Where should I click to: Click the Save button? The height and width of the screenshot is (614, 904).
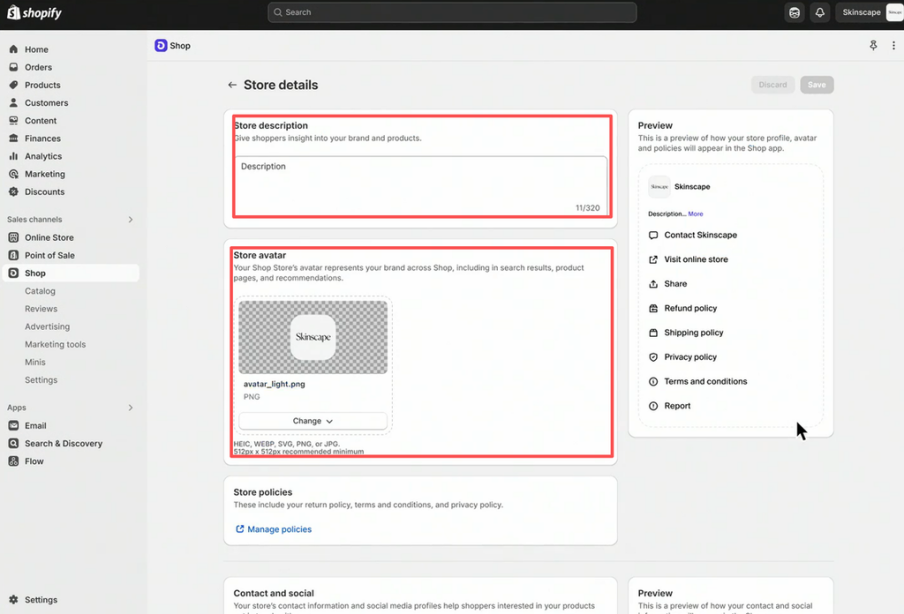(x=816, y=85)
